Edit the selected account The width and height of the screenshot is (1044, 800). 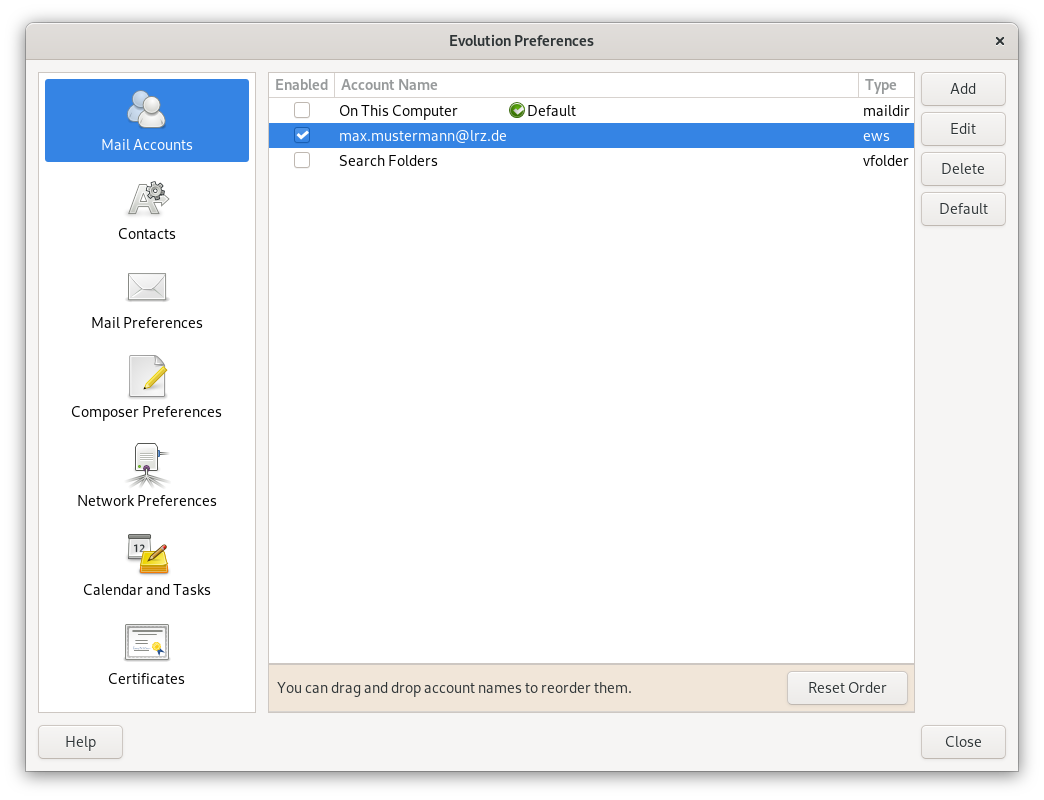[962, 129]
